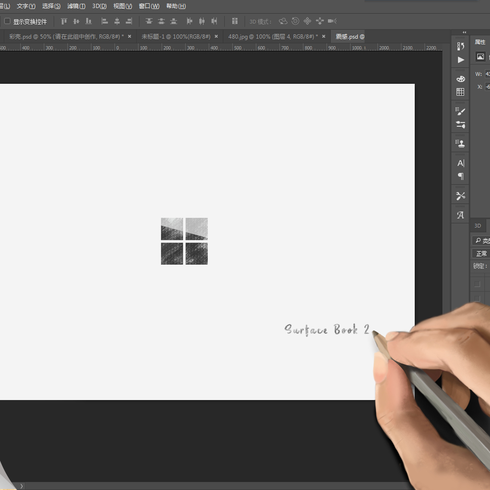Open the 选择(S) menu
Viewport: 490px width, 490px height.
click(51, 6)
